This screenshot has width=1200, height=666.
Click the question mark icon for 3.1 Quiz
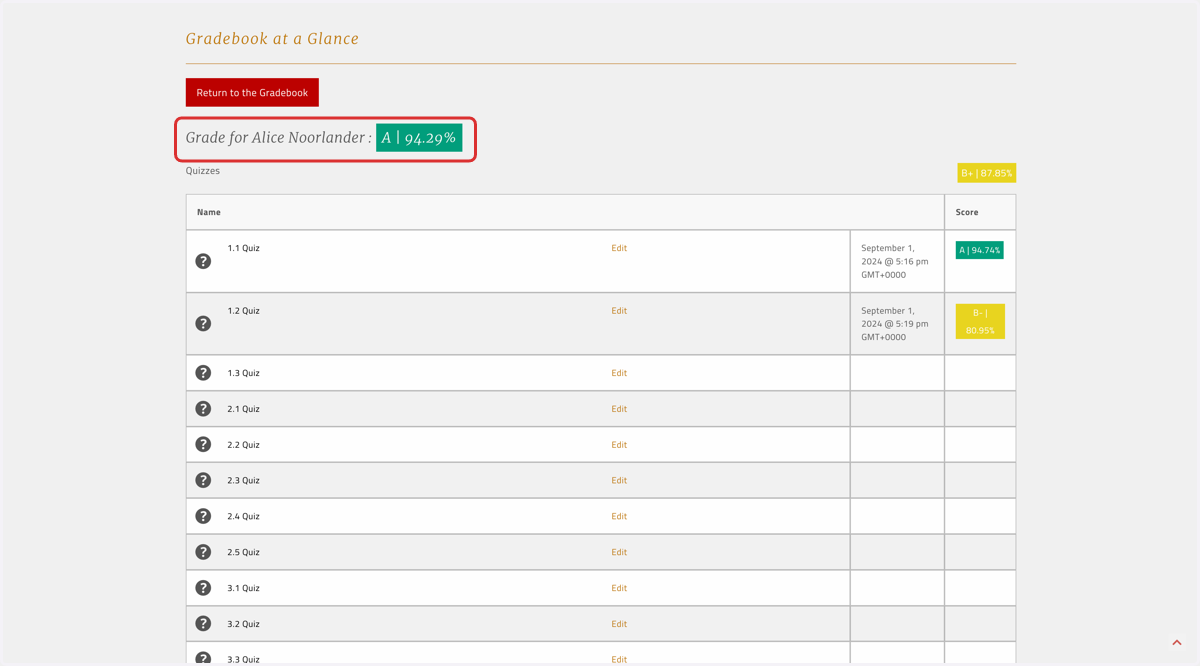tap(203, 588)
